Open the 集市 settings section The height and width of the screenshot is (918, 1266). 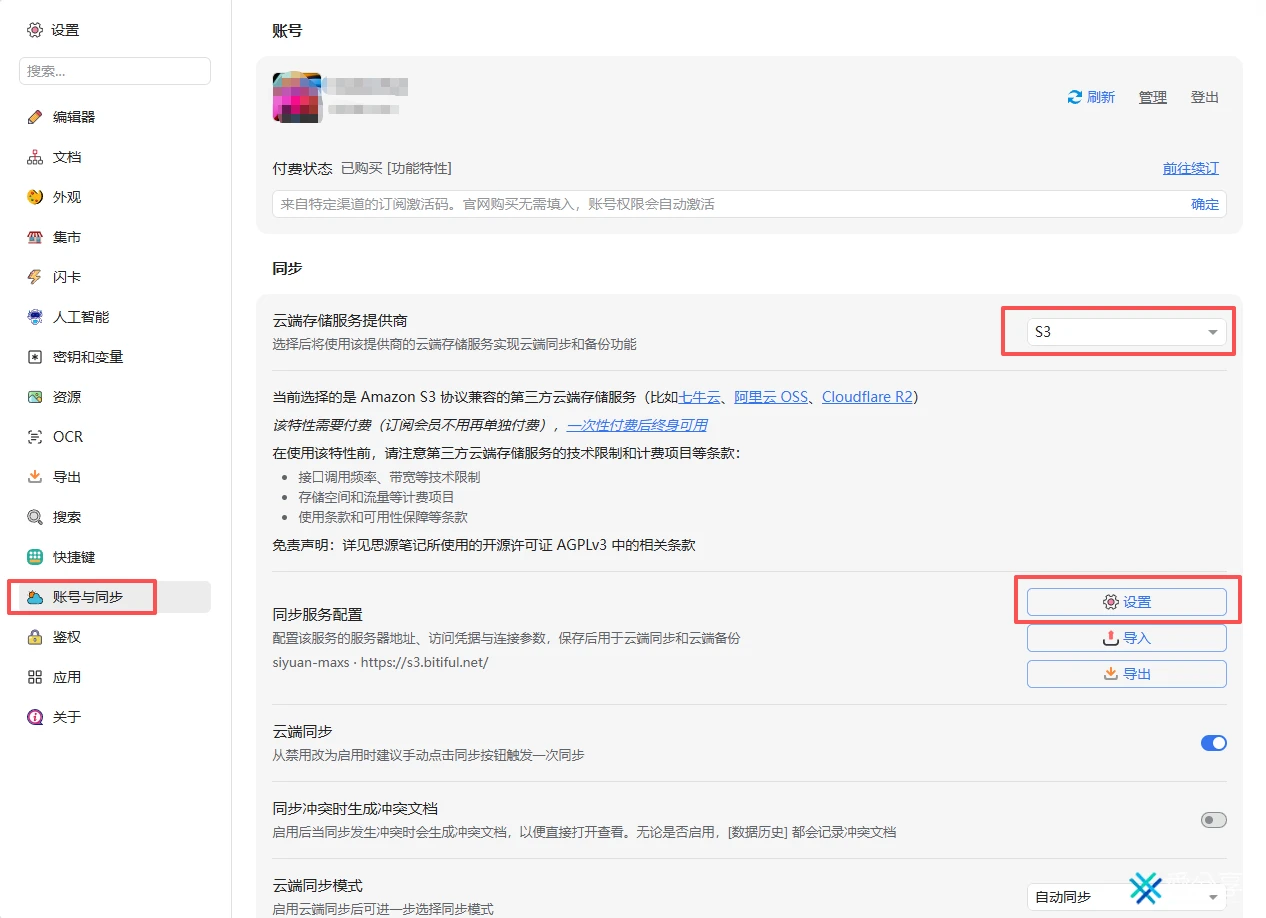[115, 237]
